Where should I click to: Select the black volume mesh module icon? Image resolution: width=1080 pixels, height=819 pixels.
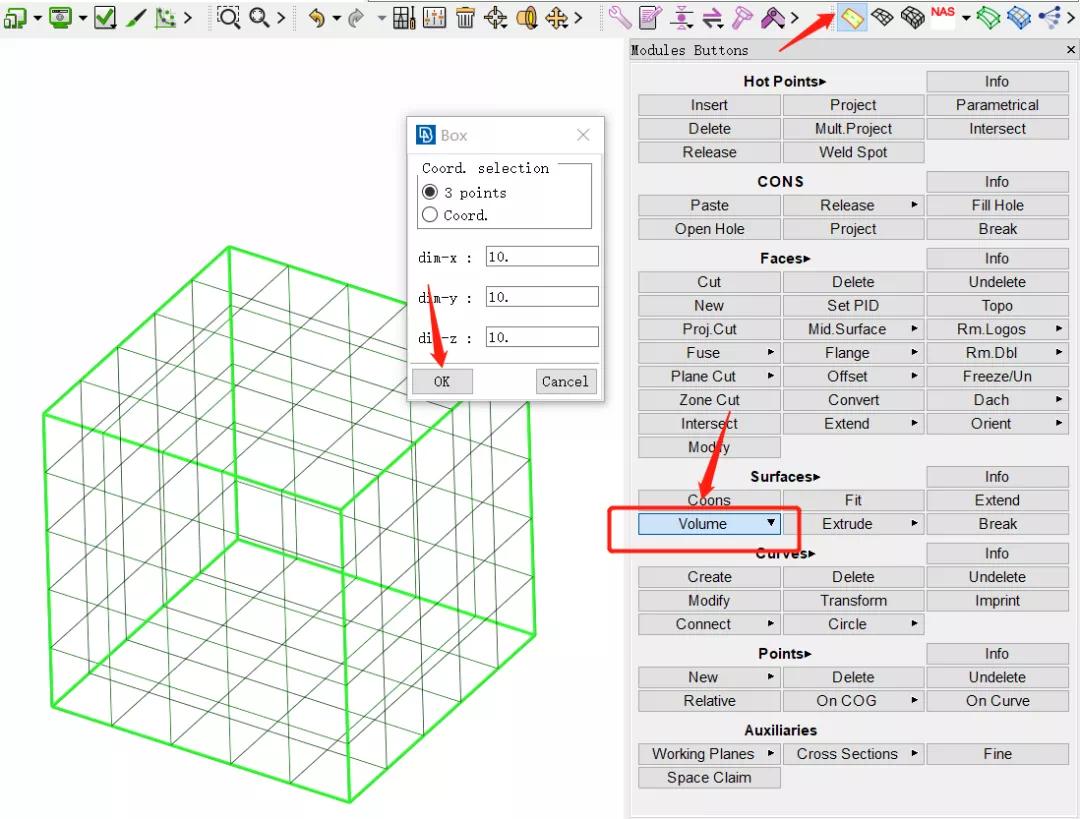point(913,17)
